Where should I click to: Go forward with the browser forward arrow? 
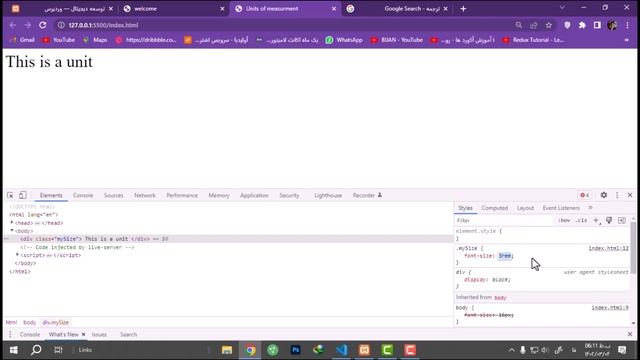(27, 25)
